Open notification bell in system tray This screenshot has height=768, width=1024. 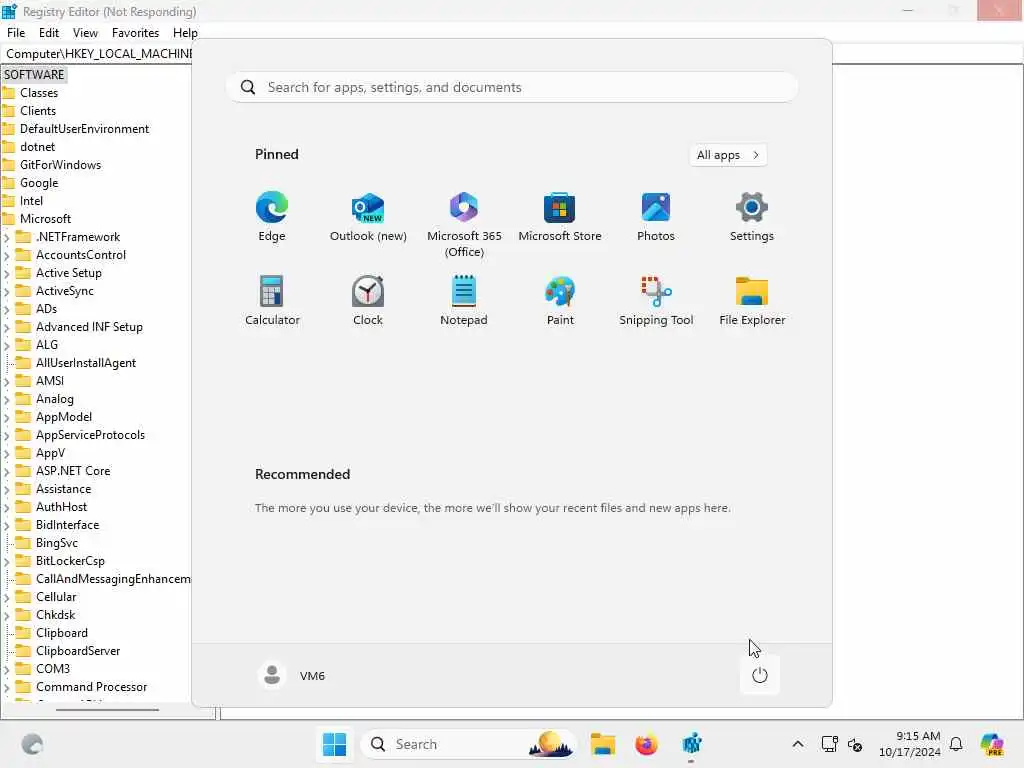(956, 744)
